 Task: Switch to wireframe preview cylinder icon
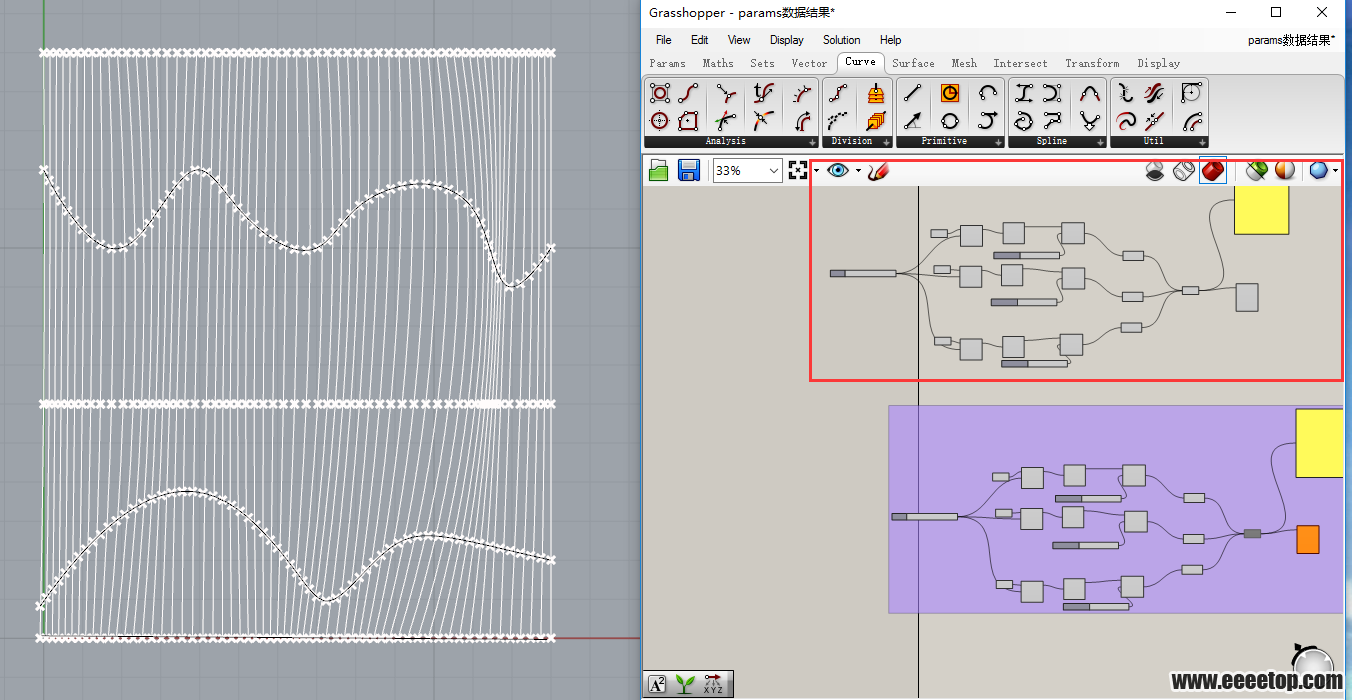tap(1184, 170)
